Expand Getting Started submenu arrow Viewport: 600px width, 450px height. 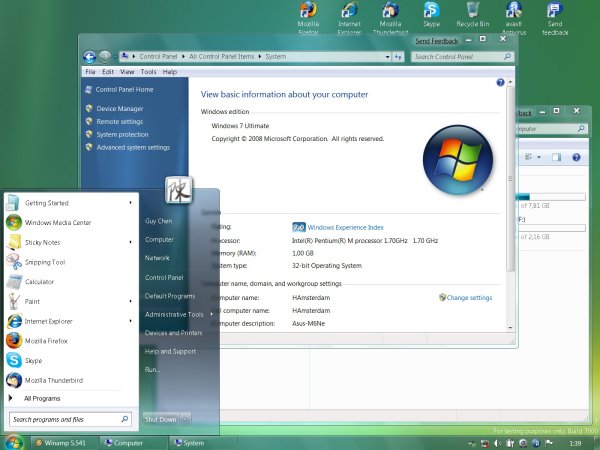pos(130,202)
